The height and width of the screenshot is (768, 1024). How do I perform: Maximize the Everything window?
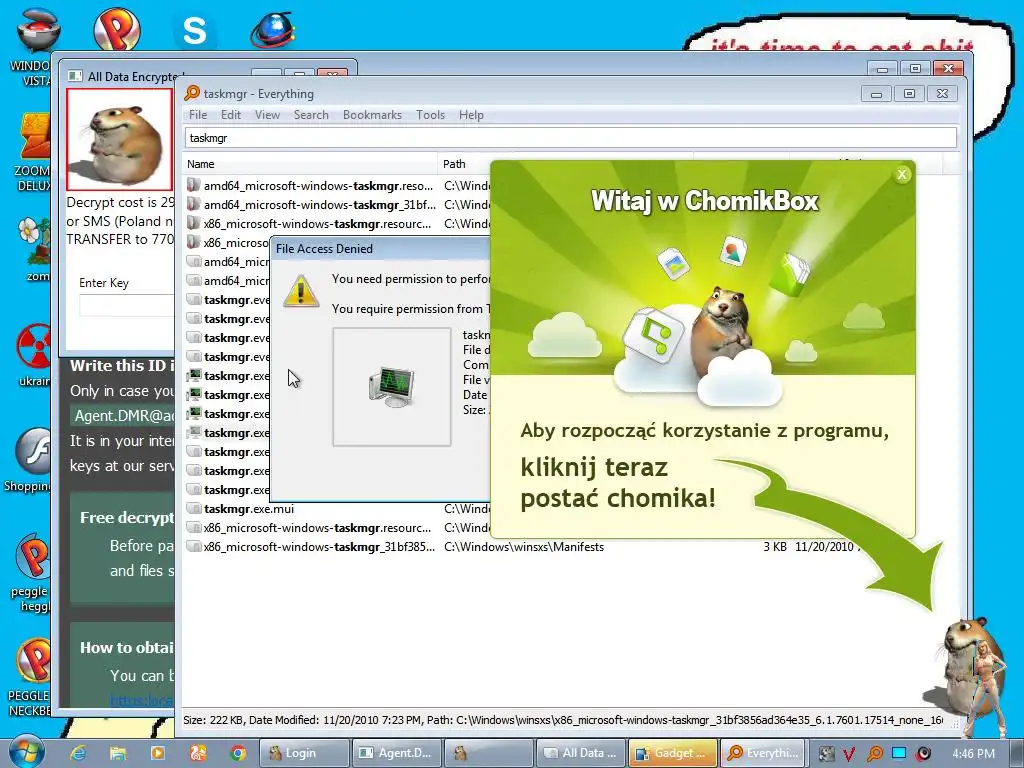point(909,93)
